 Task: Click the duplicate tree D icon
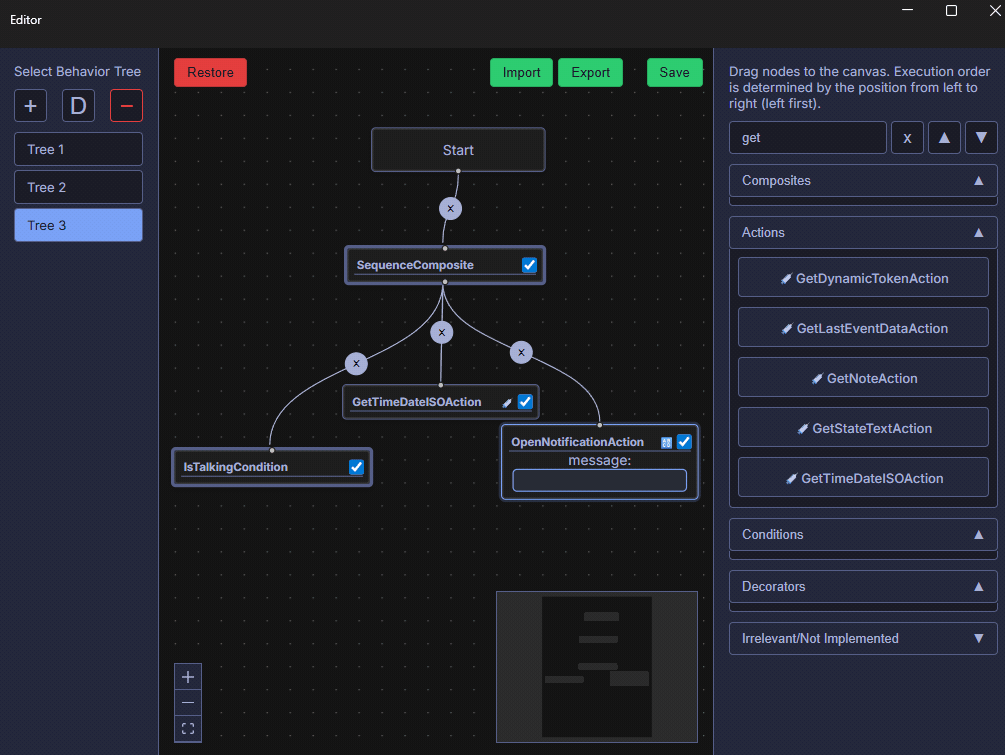tap(78, 105)
